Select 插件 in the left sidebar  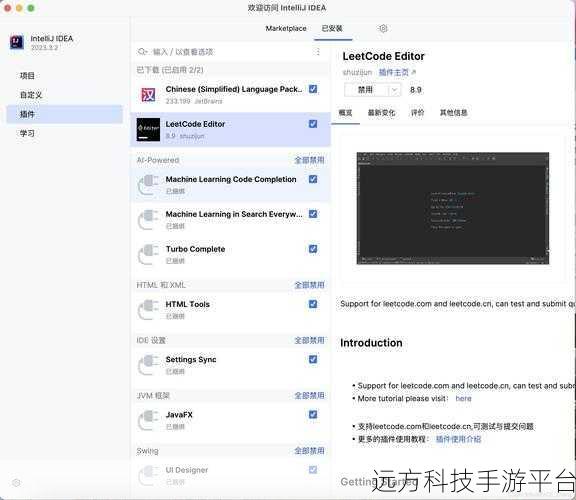coord(65,114)
